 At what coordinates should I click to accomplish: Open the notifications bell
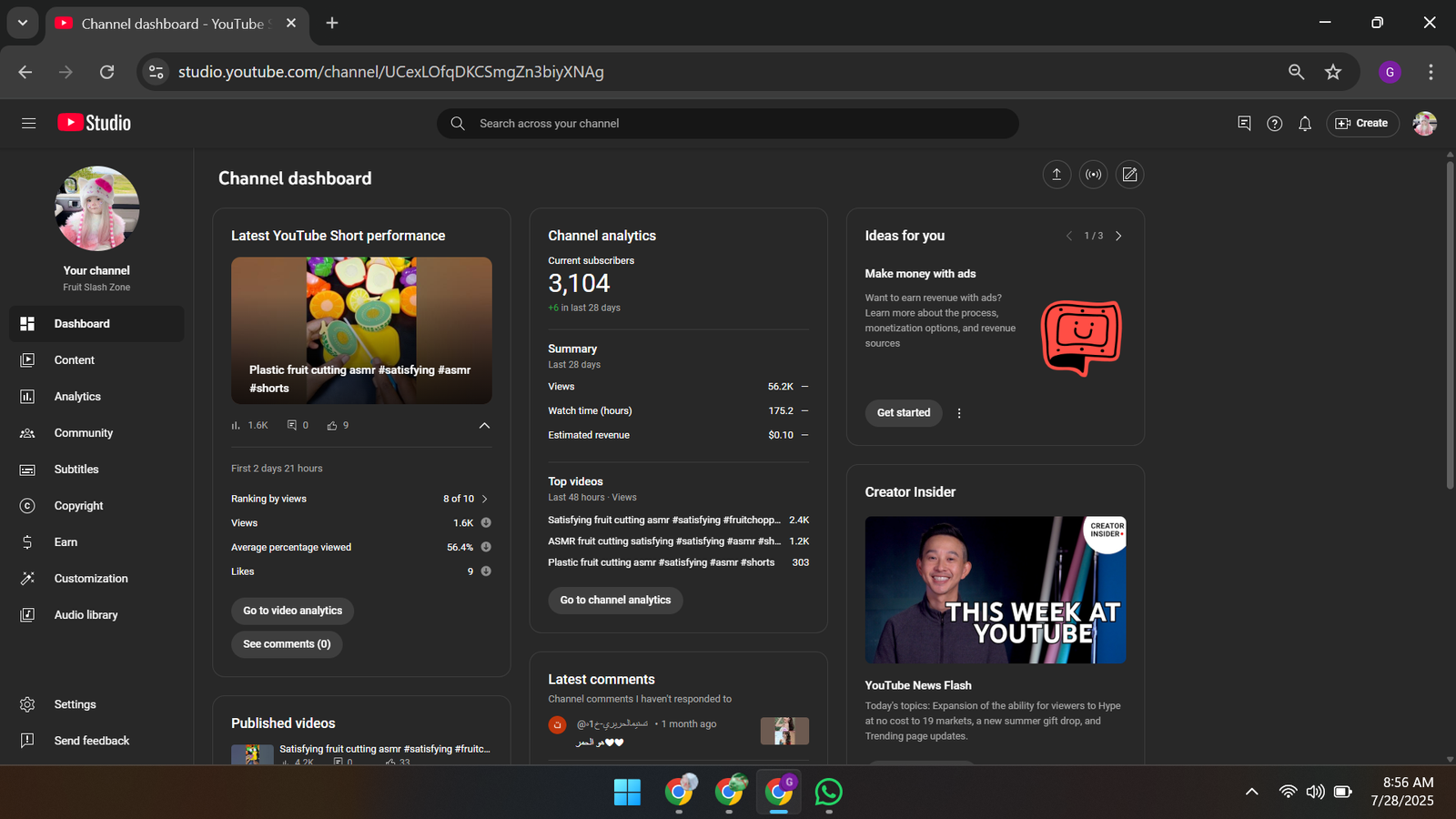point(1305,123)
